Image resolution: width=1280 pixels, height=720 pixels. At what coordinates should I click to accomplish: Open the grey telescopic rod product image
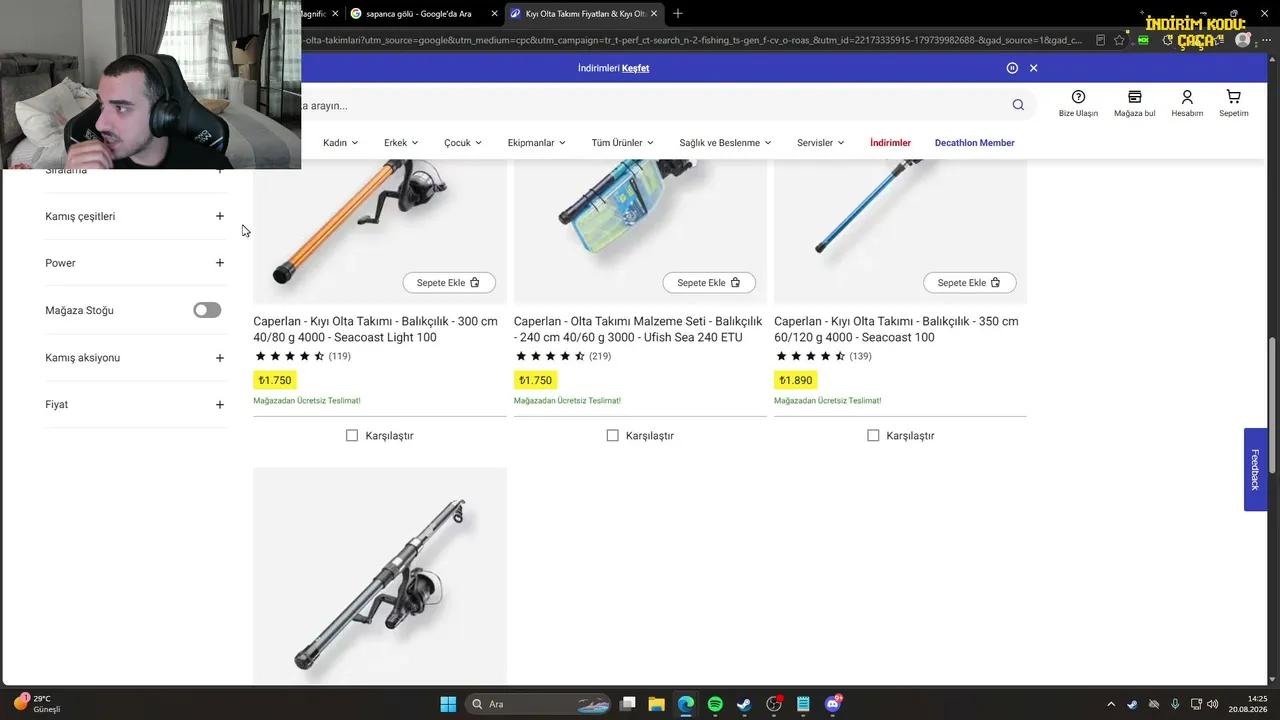pyautogui.click(x=380, y=576)
